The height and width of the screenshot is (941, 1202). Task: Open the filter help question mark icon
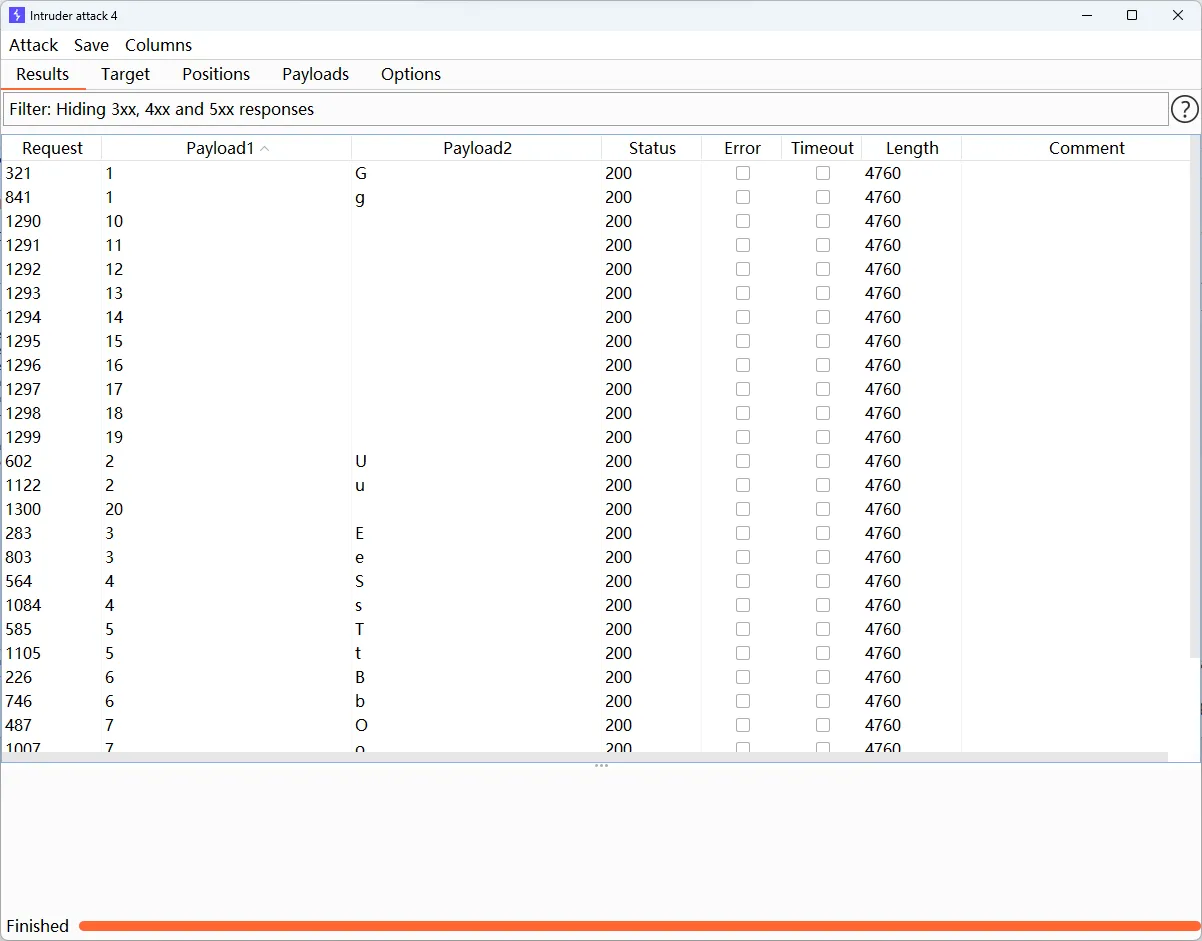pyautogui.click(x=1184, y=109)
